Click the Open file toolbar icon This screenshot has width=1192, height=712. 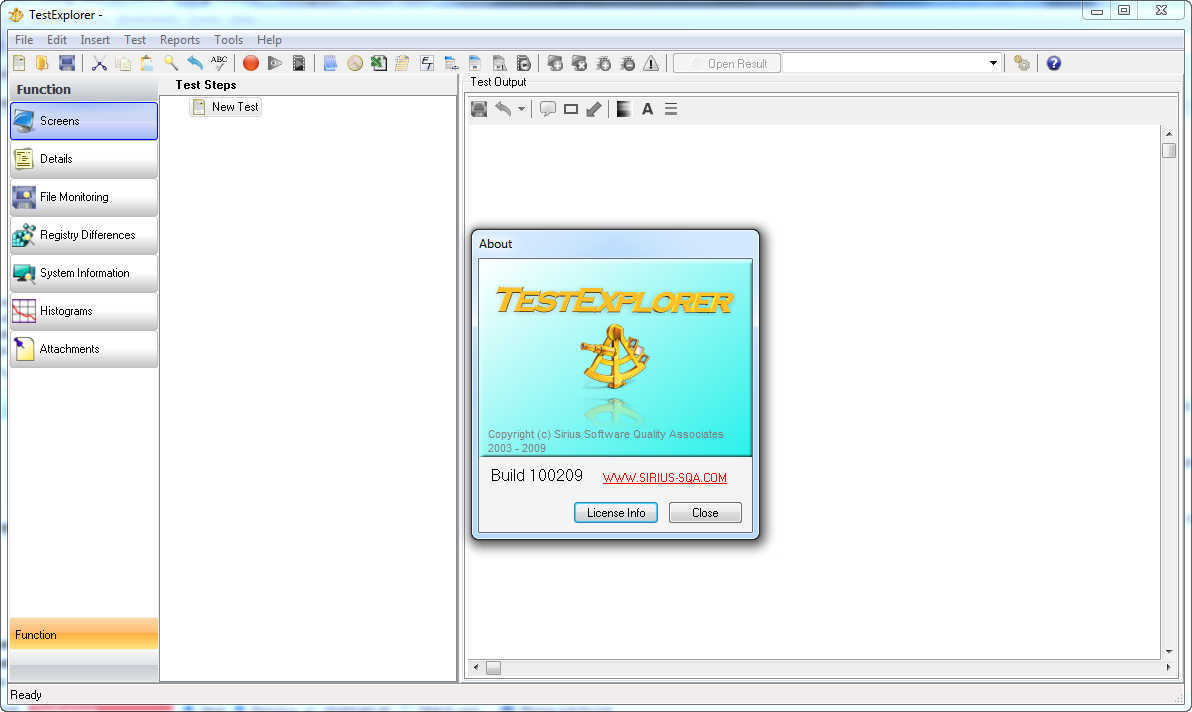pos(43,64)
